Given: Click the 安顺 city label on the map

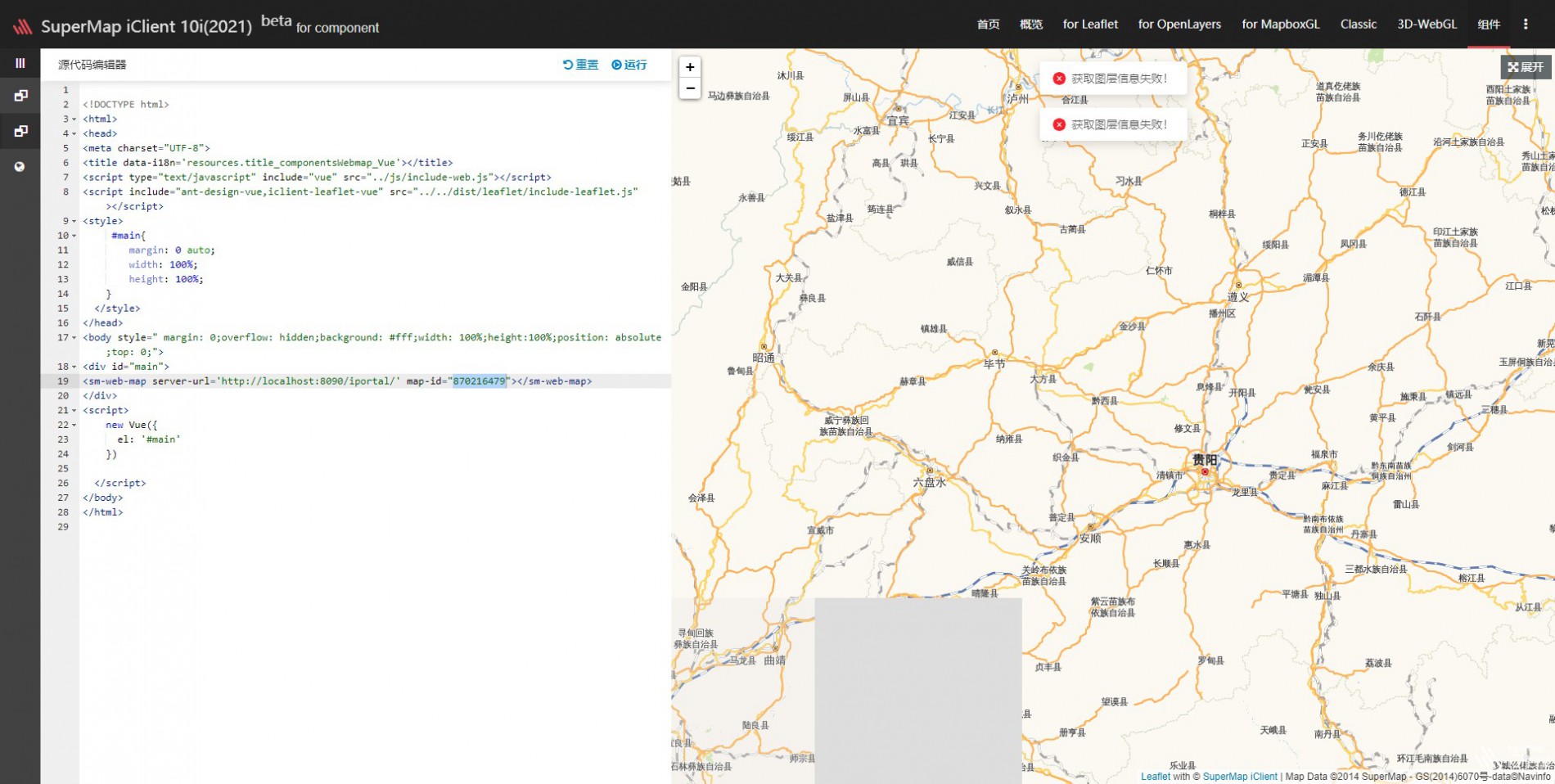Looking at the screenshot, I should click(1090, 538).
